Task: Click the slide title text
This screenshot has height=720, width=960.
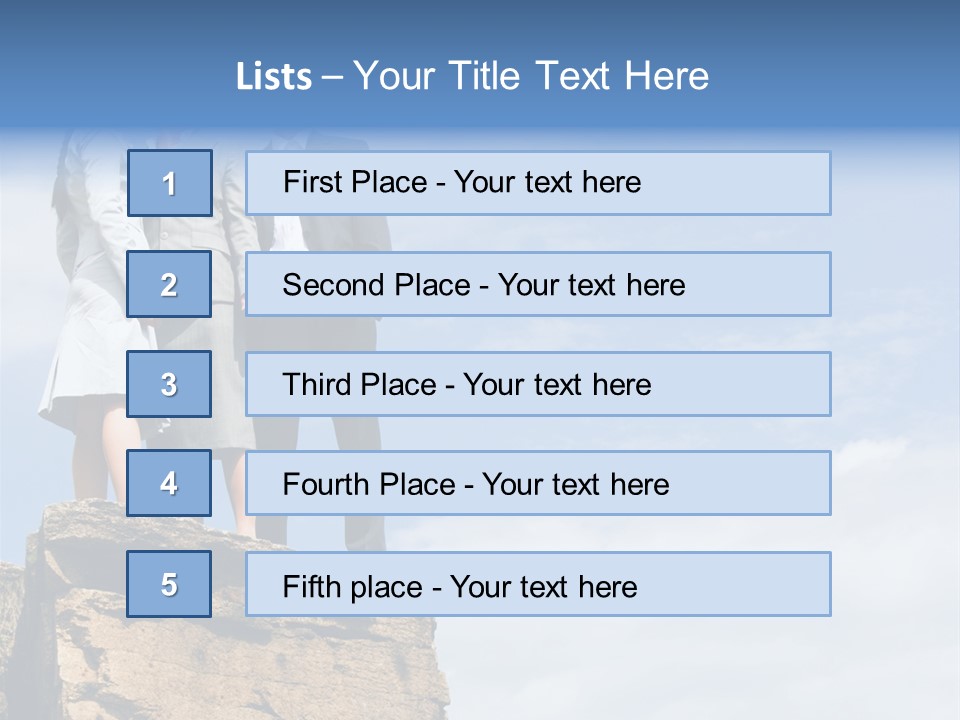Action: point(472,76)
